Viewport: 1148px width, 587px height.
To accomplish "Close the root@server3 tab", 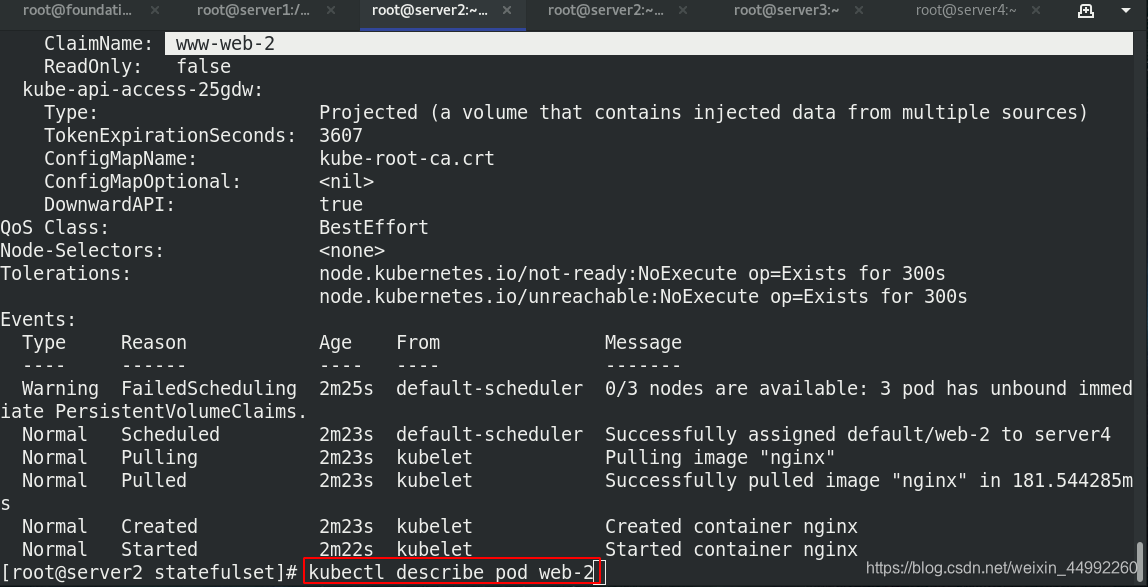I will click(859, 10).
